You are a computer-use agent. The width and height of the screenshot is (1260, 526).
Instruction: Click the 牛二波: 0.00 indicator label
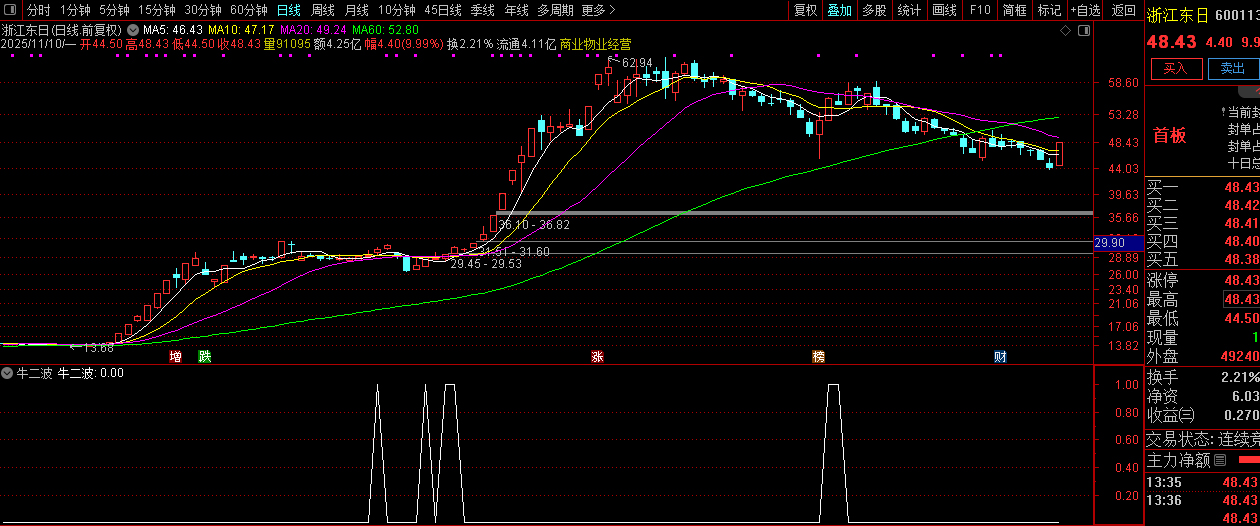pos(91,373)
